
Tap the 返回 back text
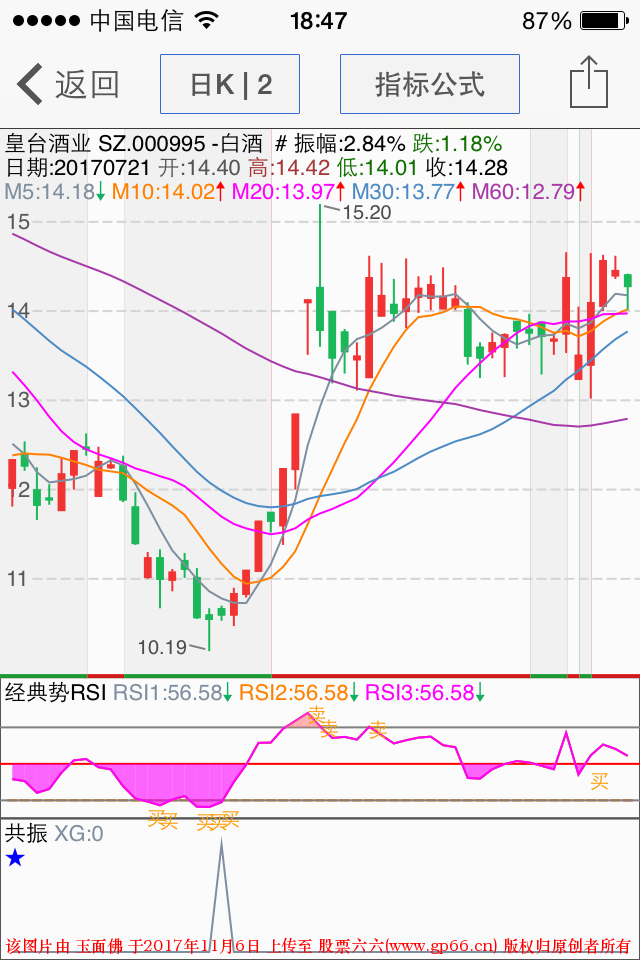pos(87,84)
